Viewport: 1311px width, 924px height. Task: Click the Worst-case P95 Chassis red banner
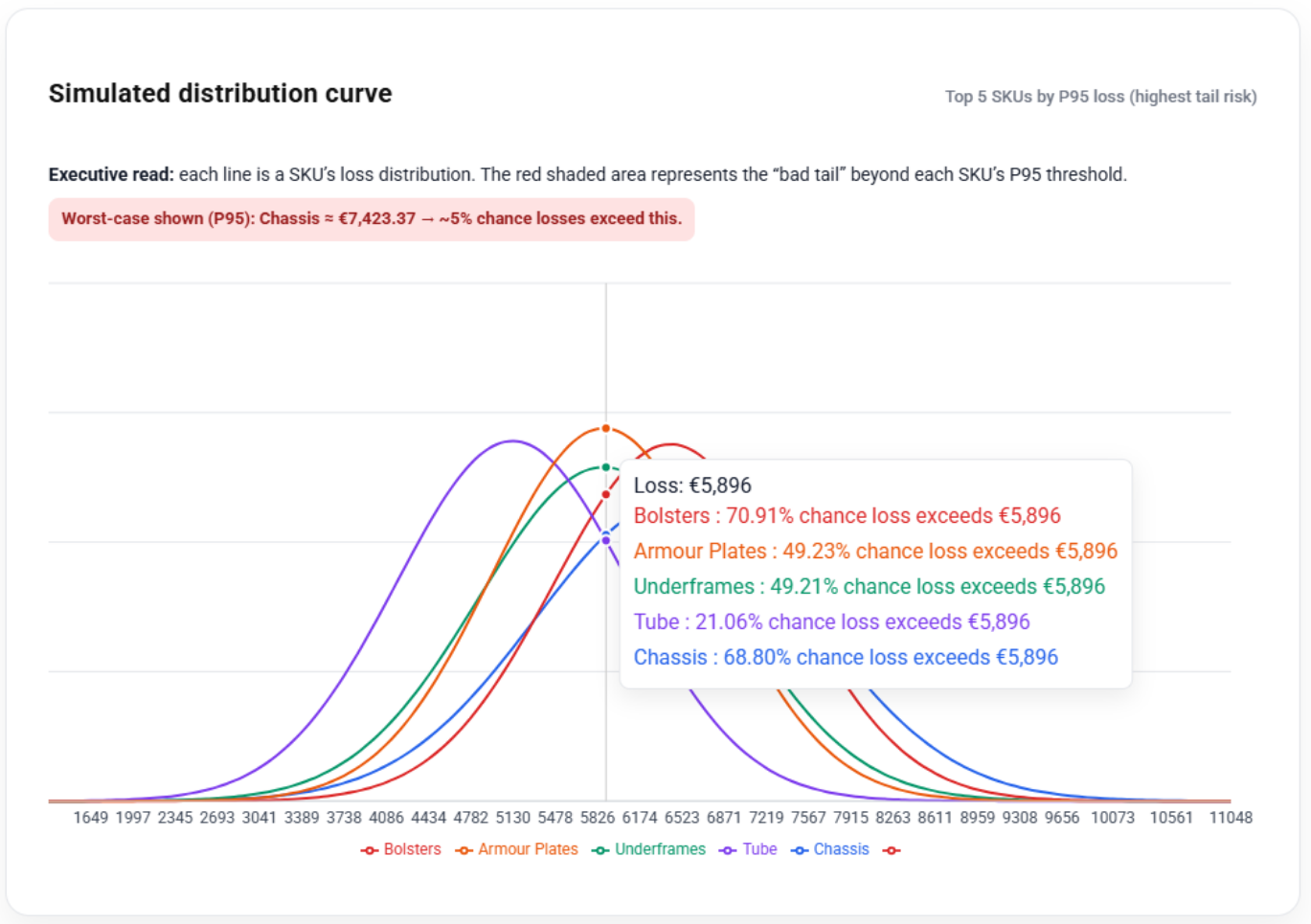tap(372, 219)
